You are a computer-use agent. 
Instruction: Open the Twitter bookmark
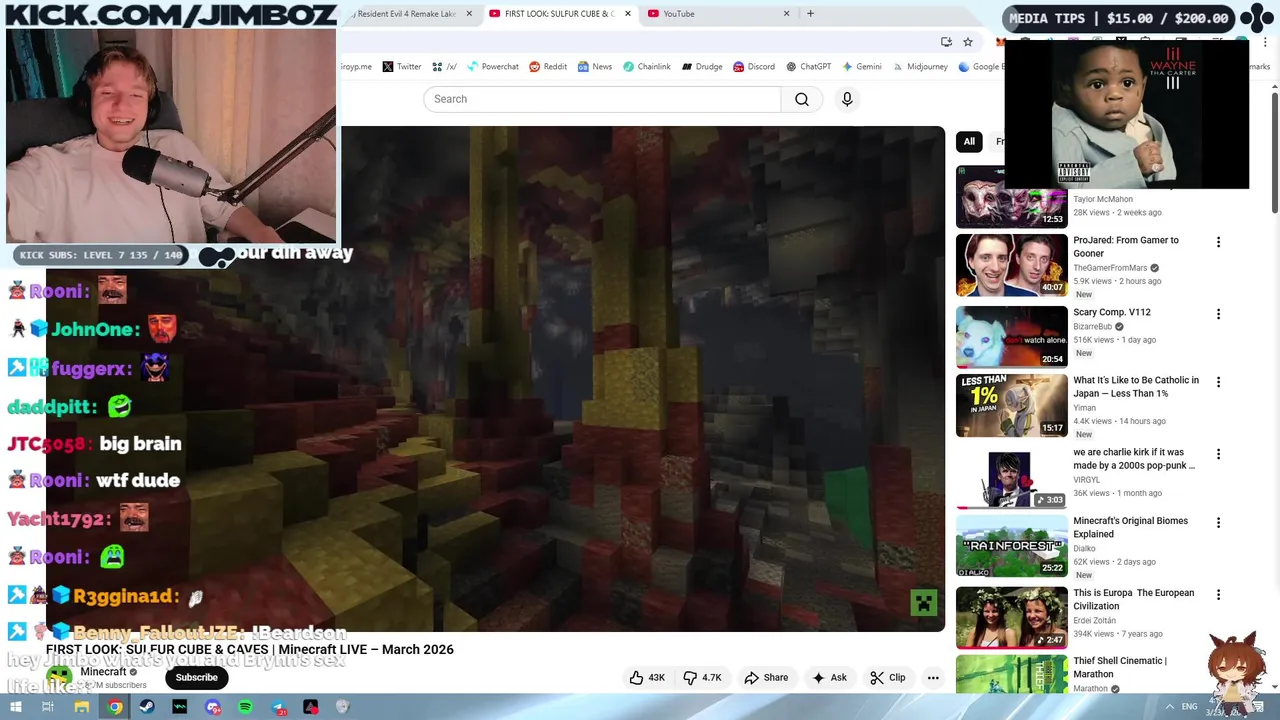pos(402,67)
